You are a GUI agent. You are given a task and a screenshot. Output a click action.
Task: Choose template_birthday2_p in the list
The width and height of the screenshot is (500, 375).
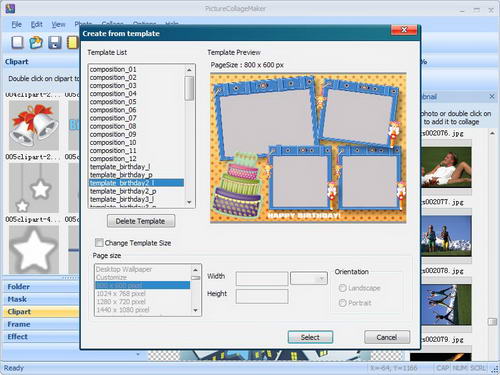click(x=123, y=191)
